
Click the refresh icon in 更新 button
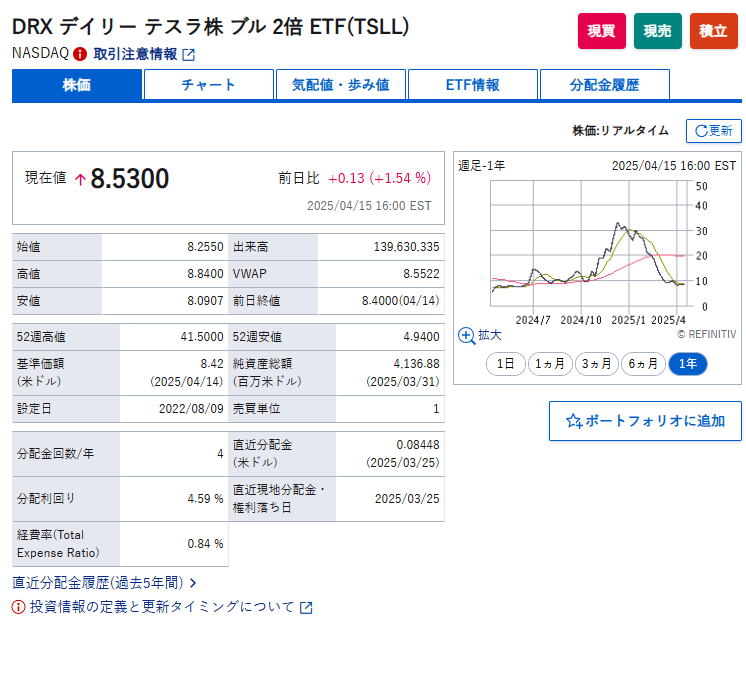[701, 131]
